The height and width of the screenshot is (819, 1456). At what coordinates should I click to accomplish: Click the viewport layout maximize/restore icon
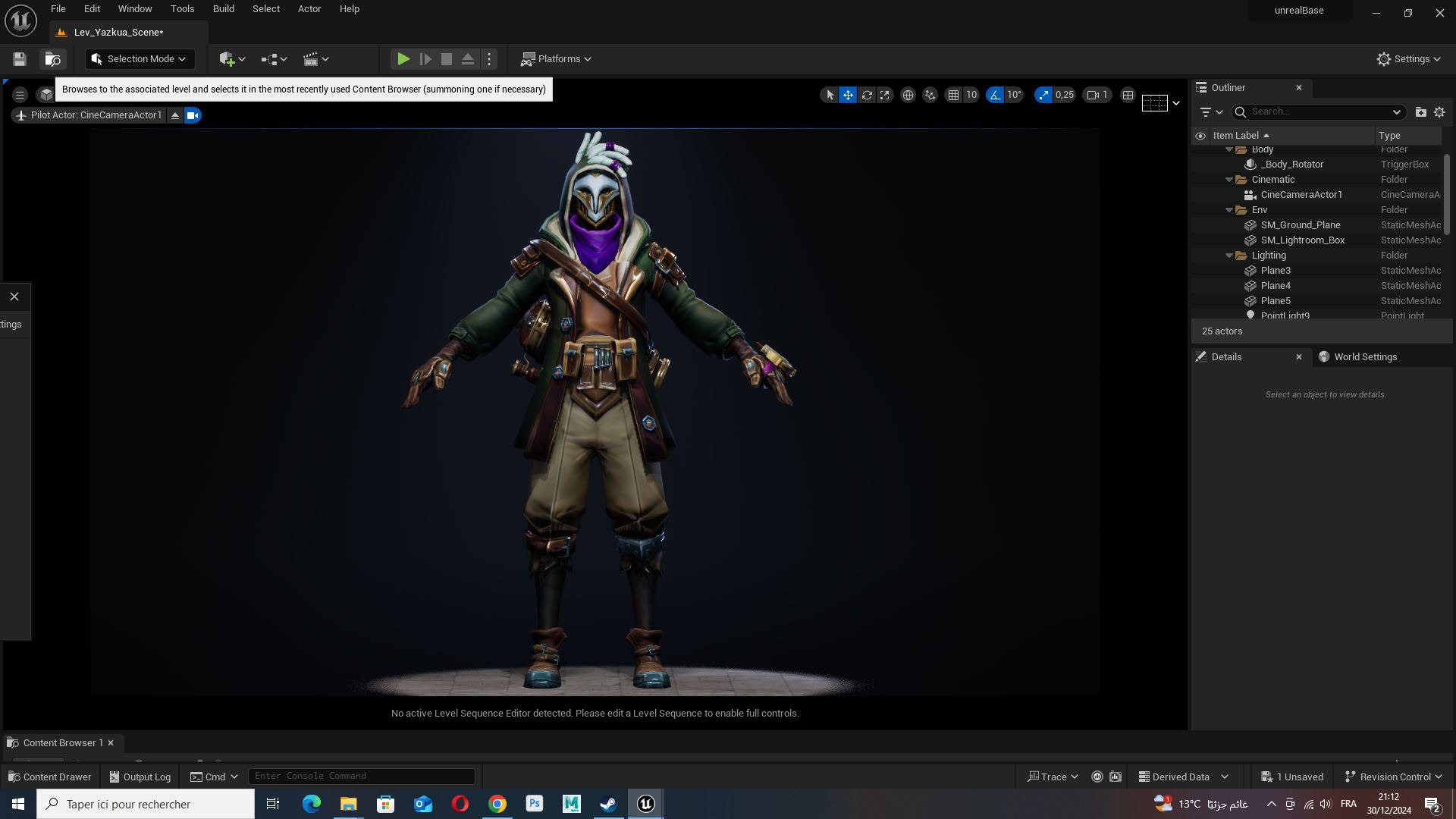[1128, 95]
